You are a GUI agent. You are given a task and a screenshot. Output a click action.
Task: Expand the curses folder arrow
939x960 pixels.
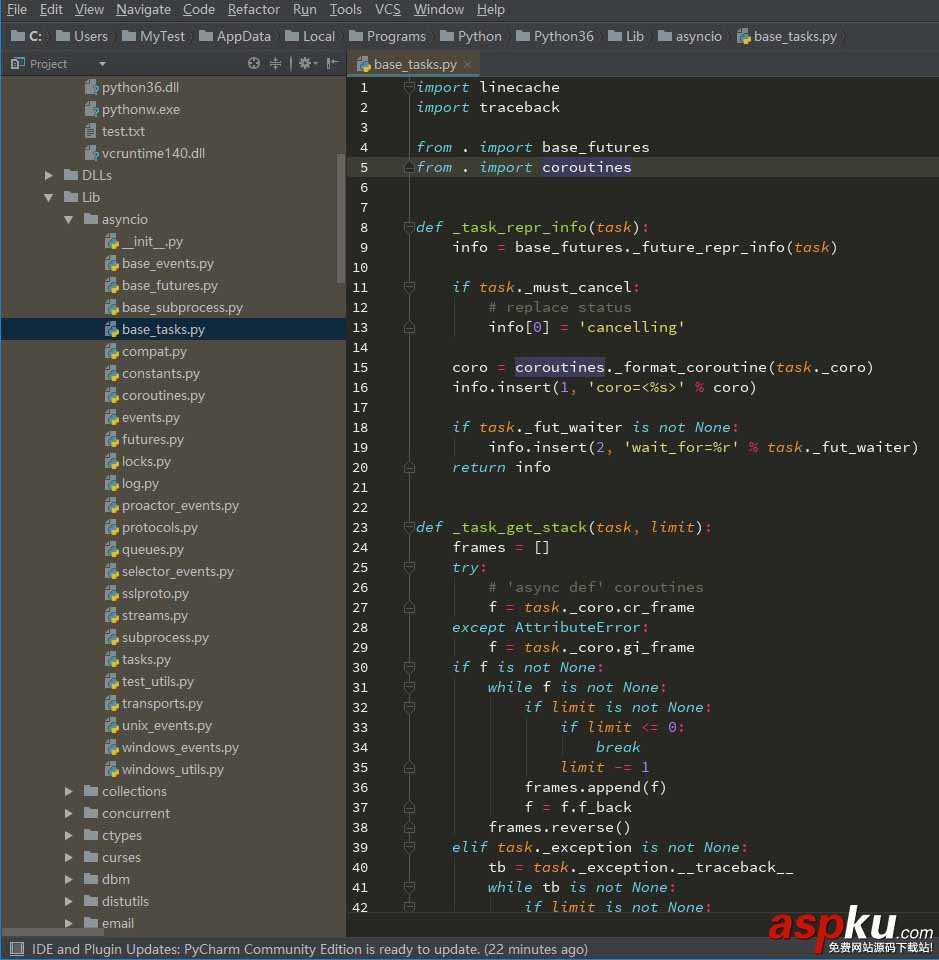coord(69,857)
